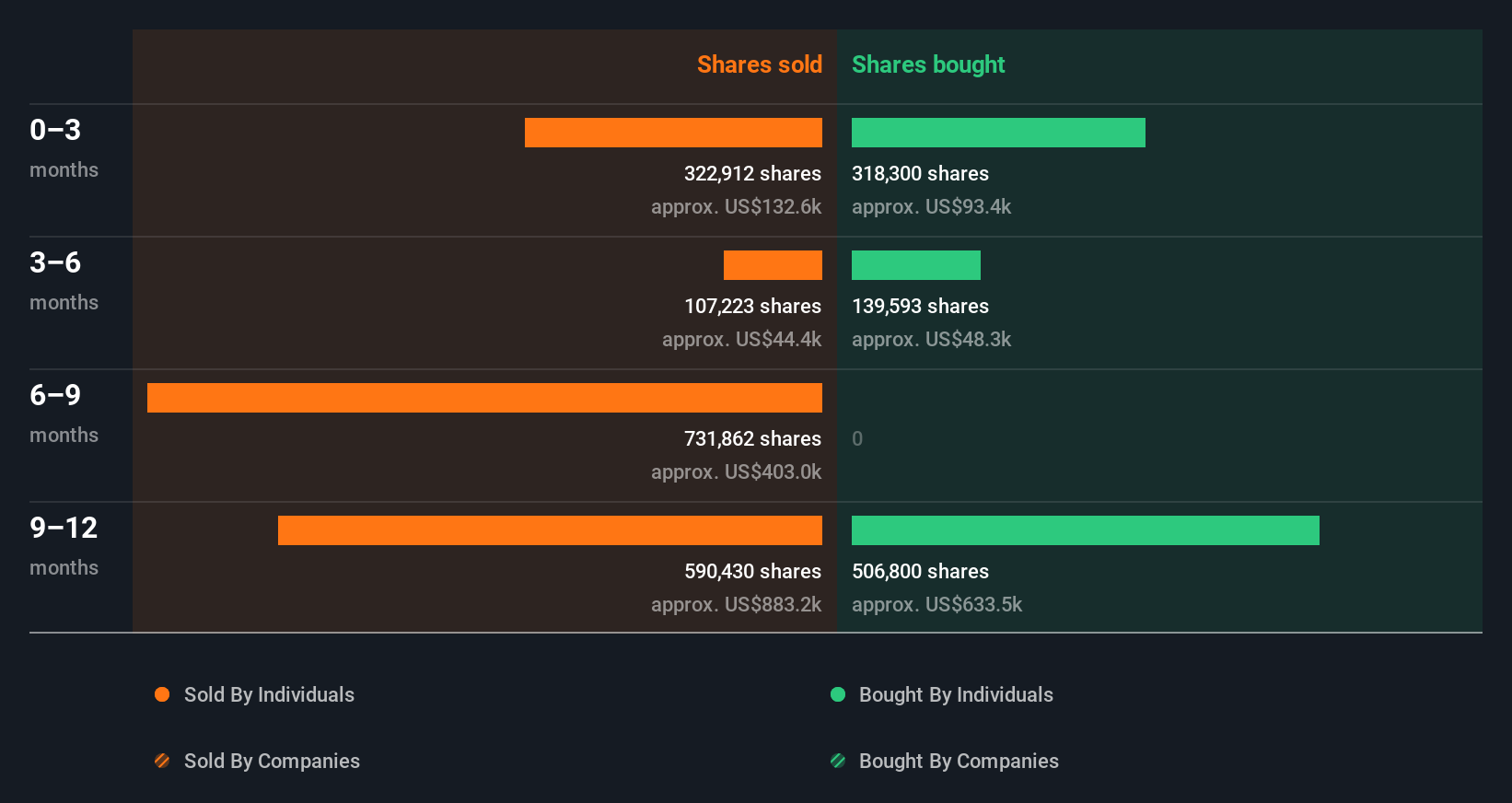Click the 590,430 shares value
Viewport: 1512px width, 803px height.
tap(752, 571)
